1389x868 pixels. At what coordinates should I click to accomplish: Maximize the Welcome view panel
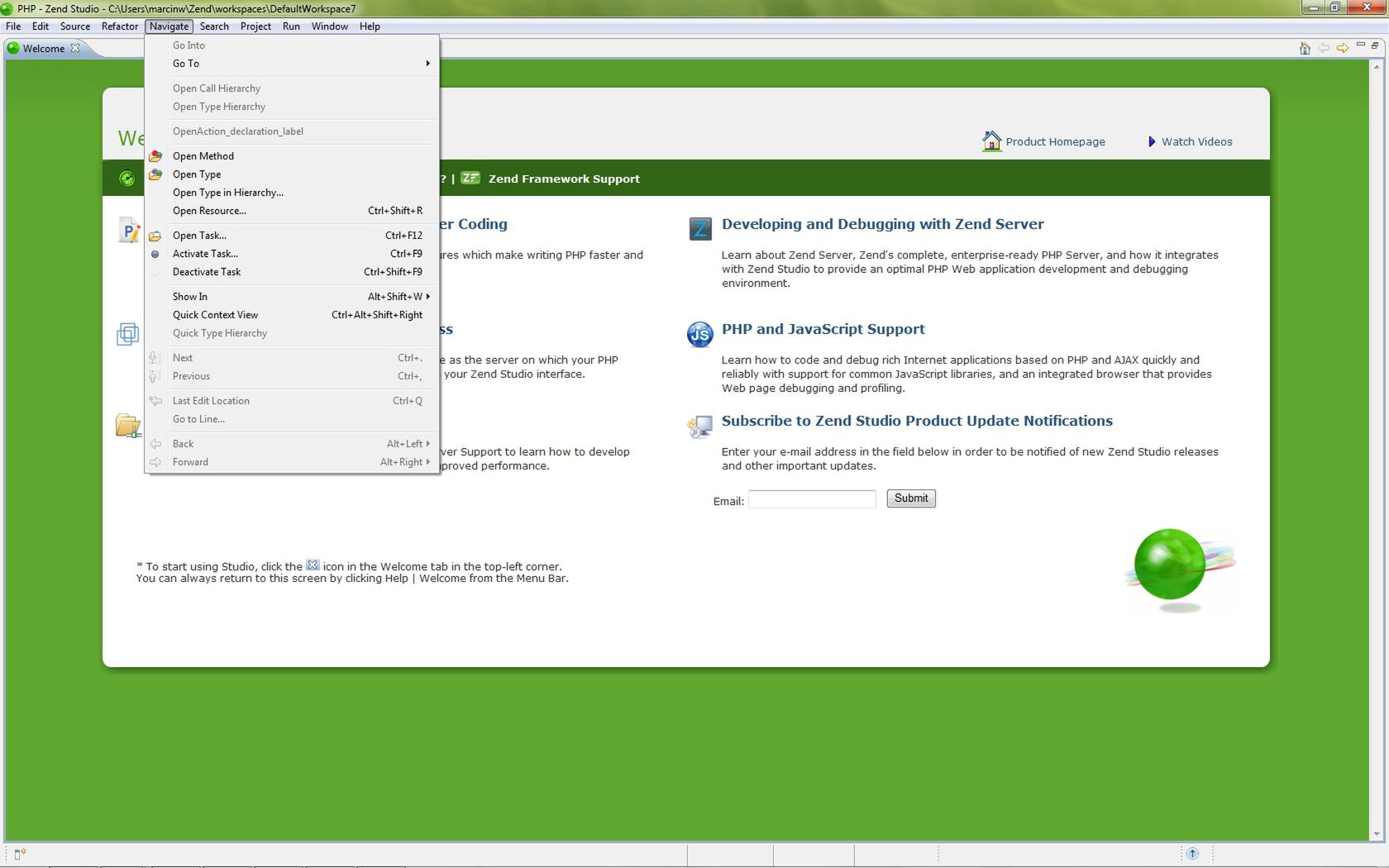(x=1375, y=45)
